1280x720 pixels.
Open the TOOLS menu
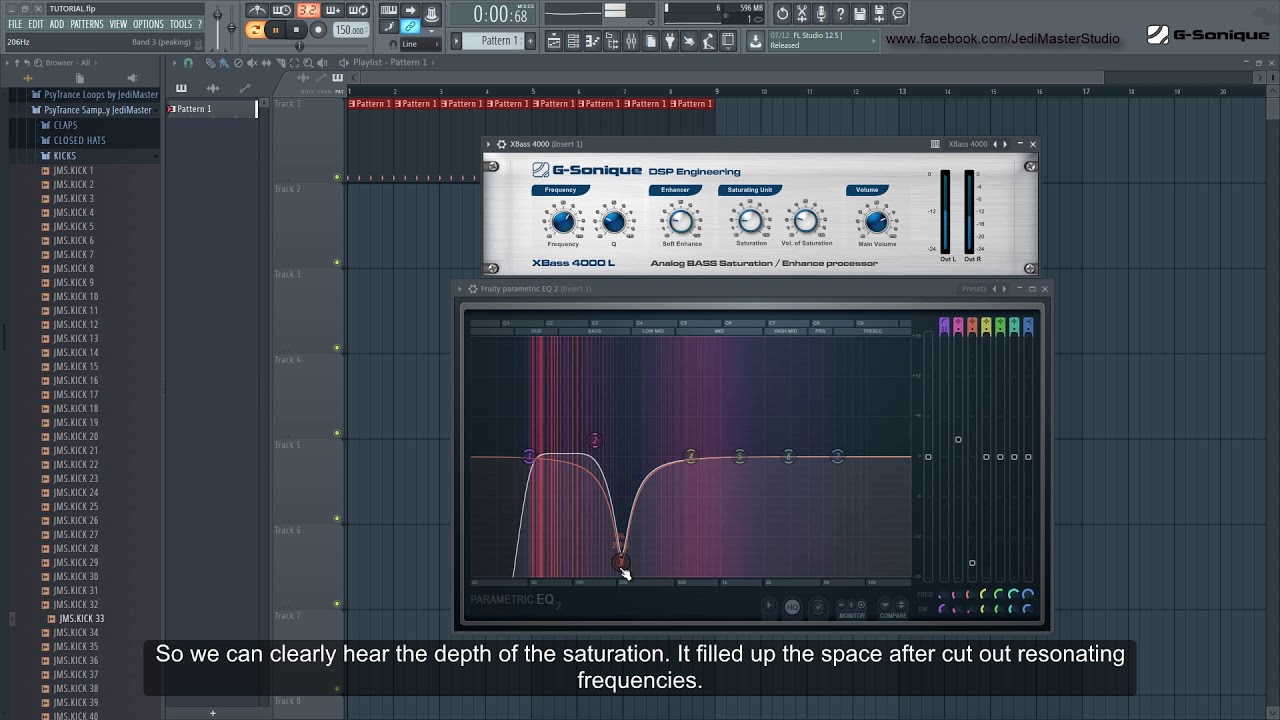(x=181, y=24)
